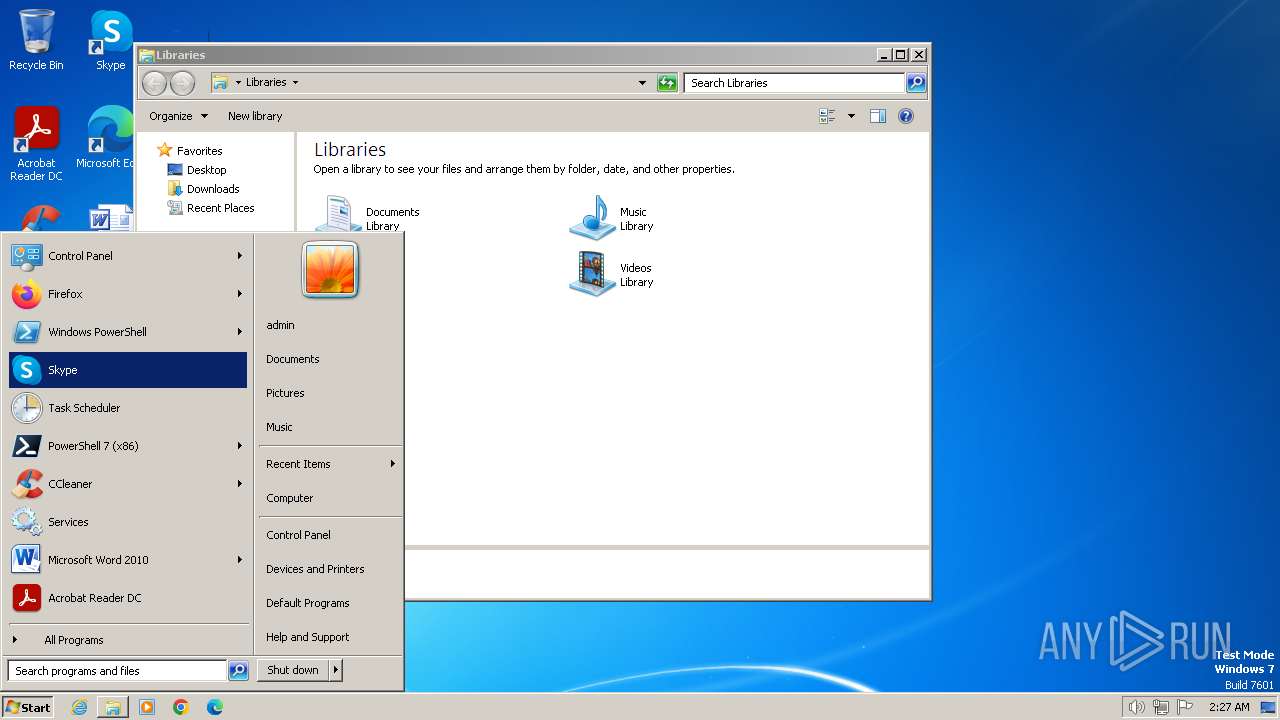The height and width of the screenshot is (720, 1280).
Task: Click New library in Explorer toolbar
Action: 255,116
